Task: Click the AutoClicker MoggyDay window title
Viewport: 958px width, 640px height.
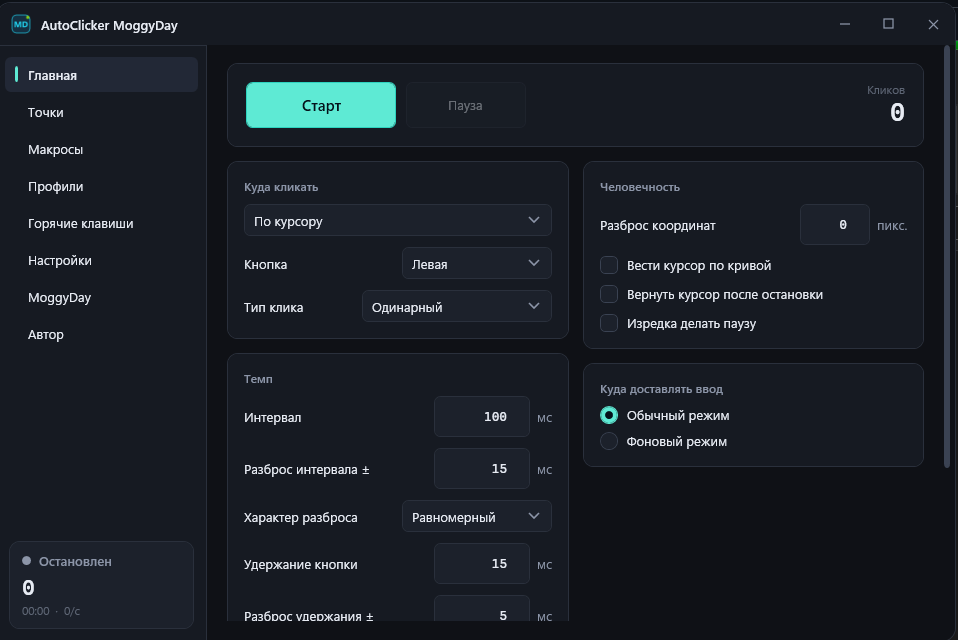Action: (109, 25)
